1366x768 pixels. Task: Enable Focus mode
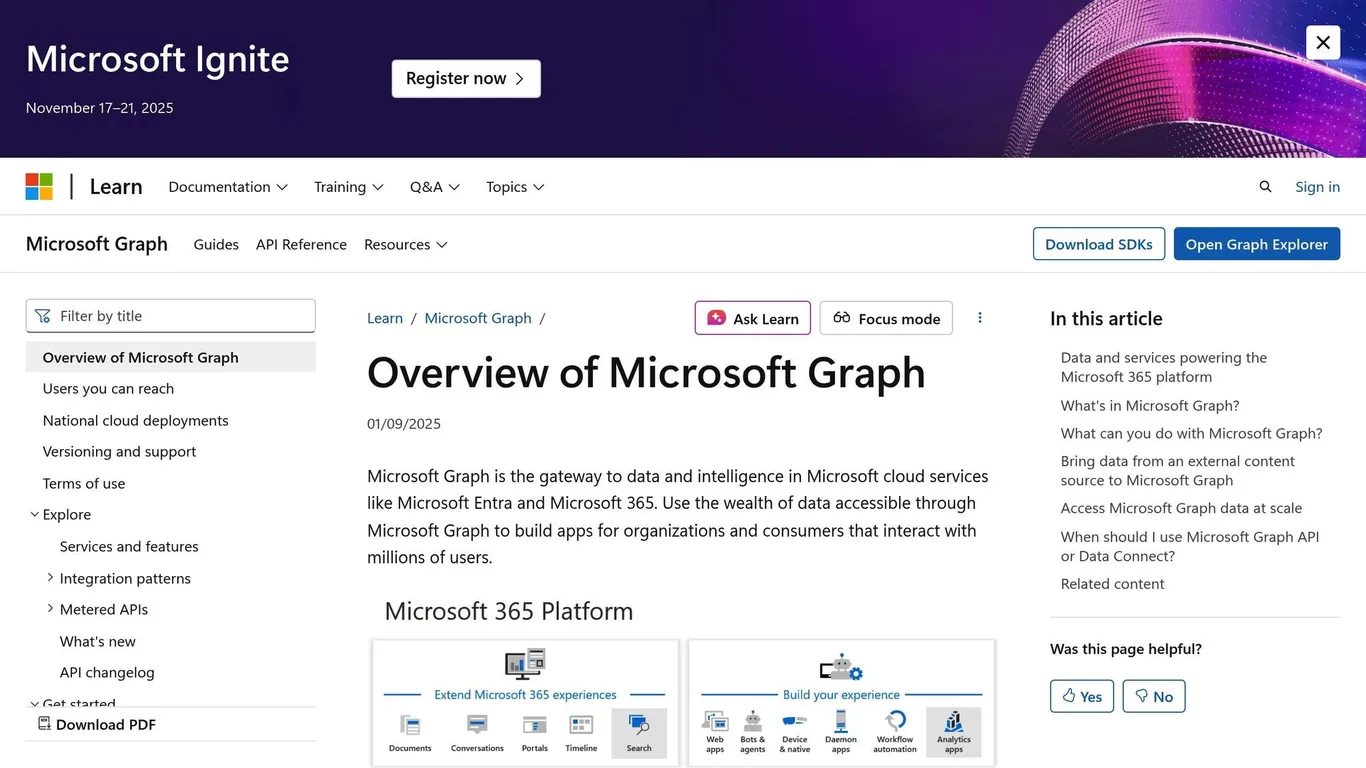click(x=886, y=318)
